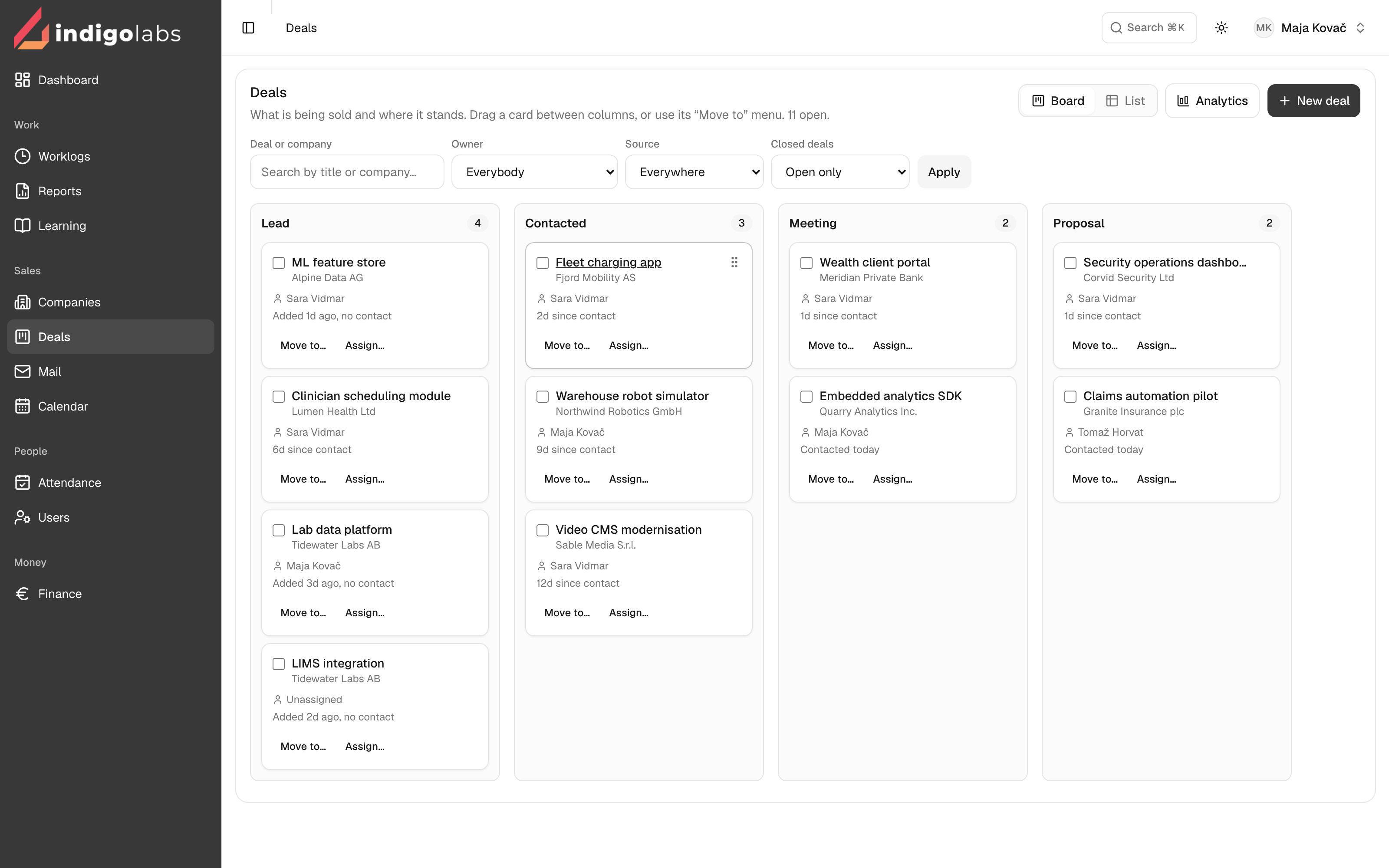Click drag handle on Fleet charging app card
The width and height of the screenshot is (1389, 868).
734,262
